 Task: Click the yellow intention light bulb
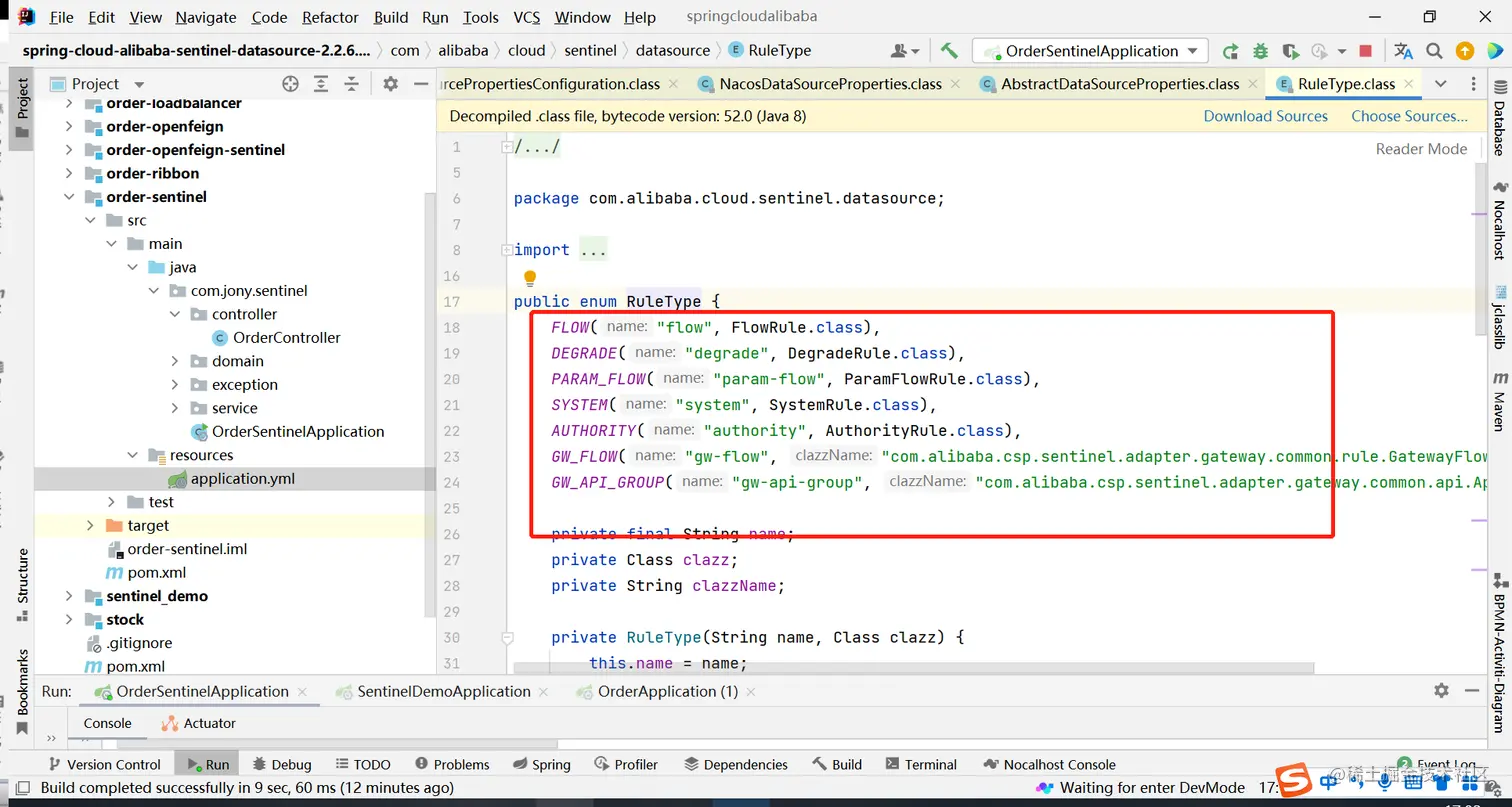tap(530, 277)
